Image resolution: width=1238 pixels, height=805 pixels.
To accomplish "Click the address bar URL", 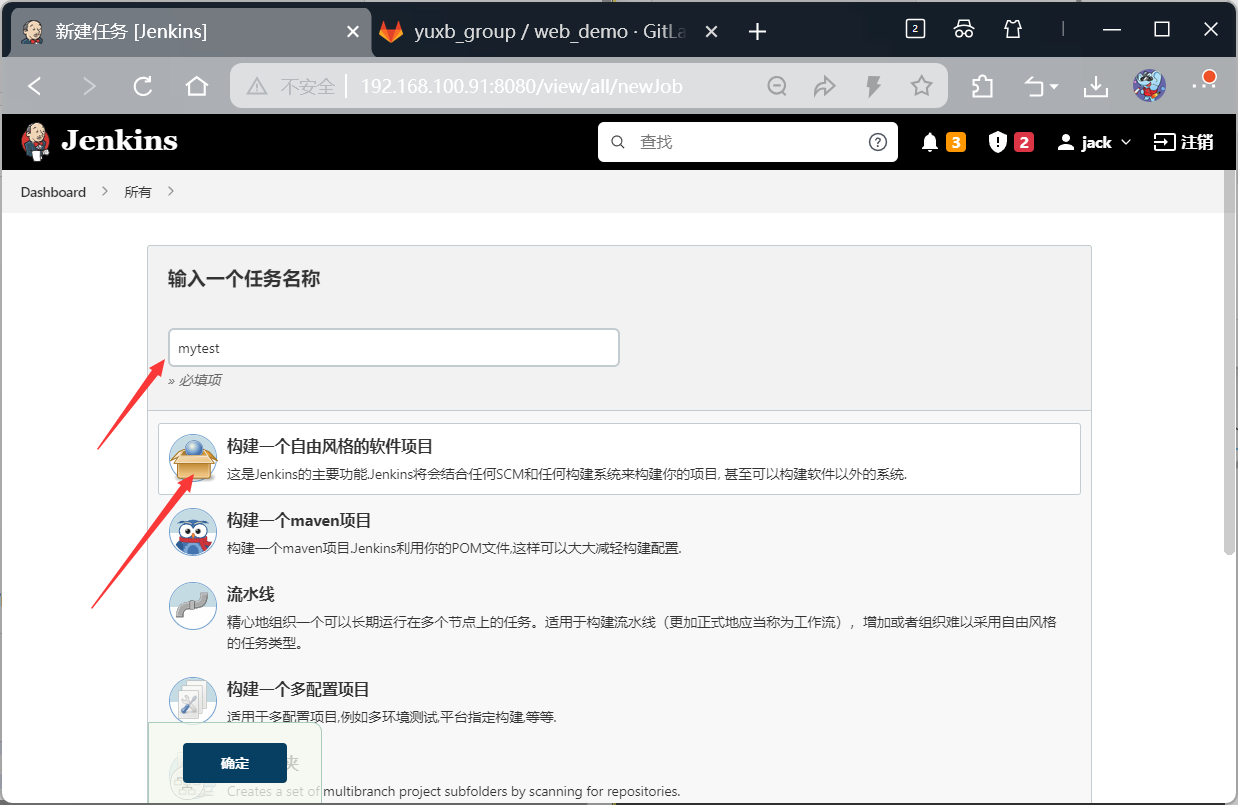I will coord(521,87).
